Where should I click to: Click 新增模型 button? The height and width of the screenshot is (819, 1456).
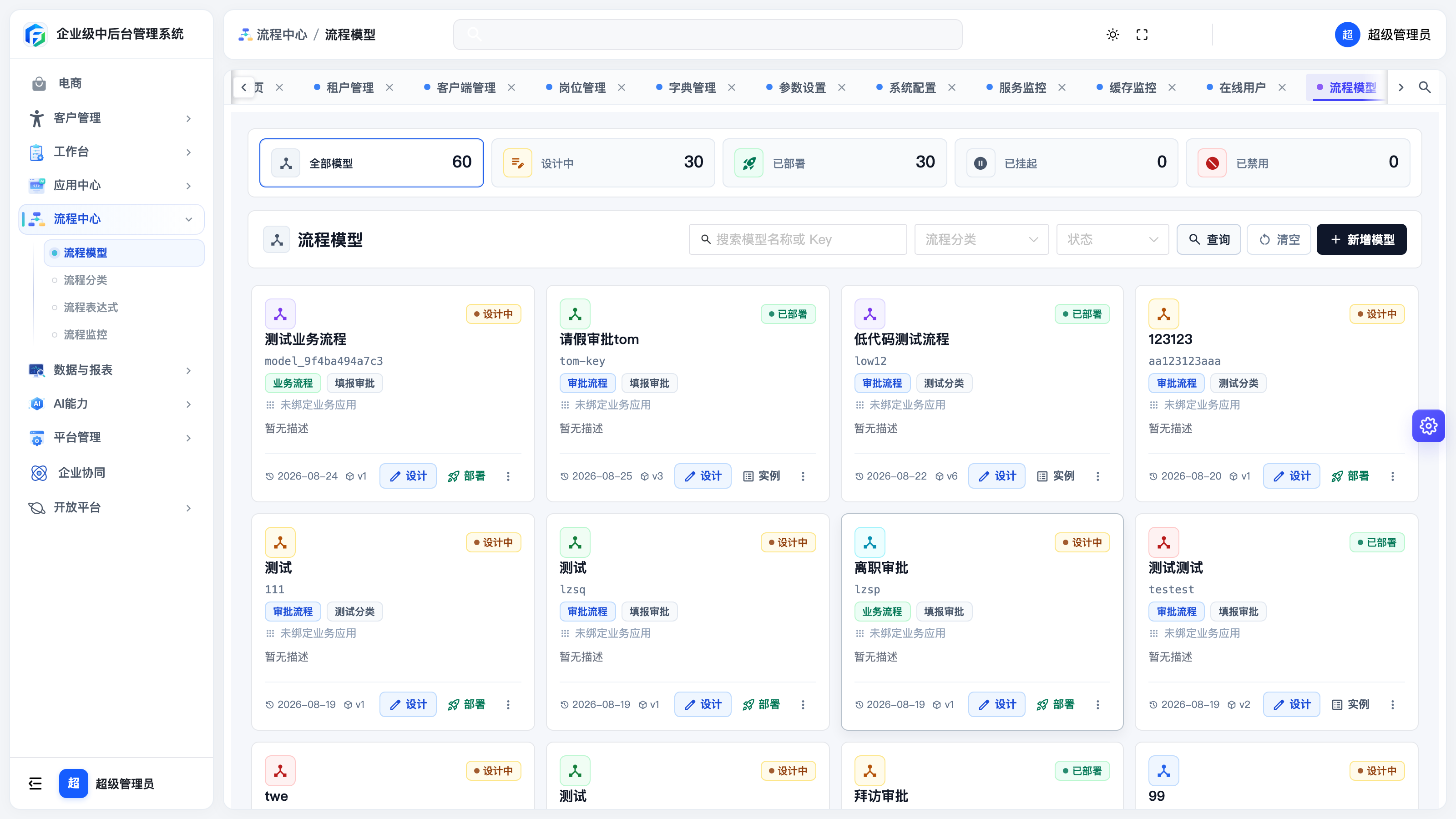click(x=1362, y=239)
